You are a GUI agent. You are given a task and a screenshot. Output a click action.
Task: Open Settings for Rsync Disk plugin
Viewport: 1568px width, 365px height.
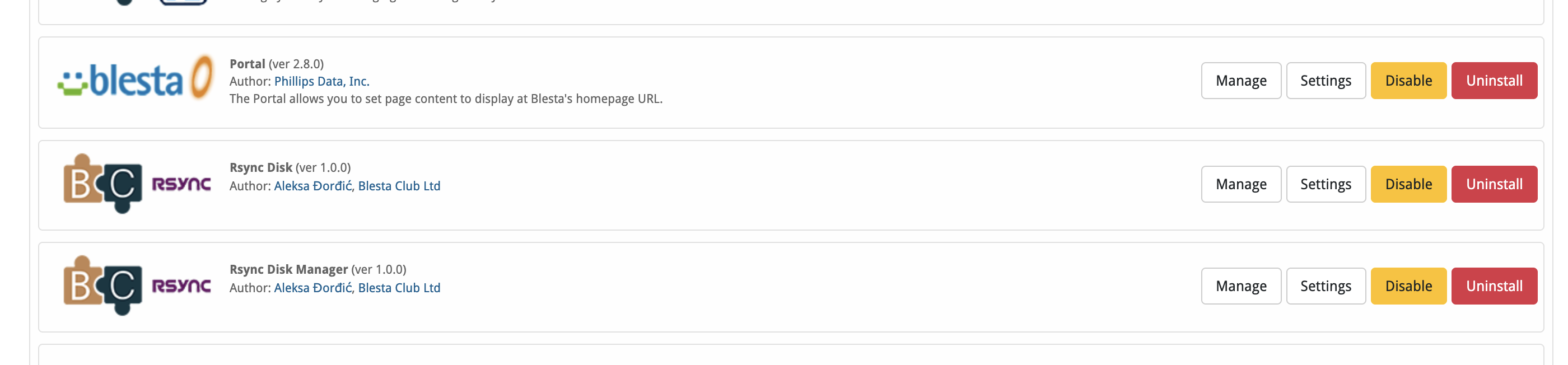(1326, 184)
